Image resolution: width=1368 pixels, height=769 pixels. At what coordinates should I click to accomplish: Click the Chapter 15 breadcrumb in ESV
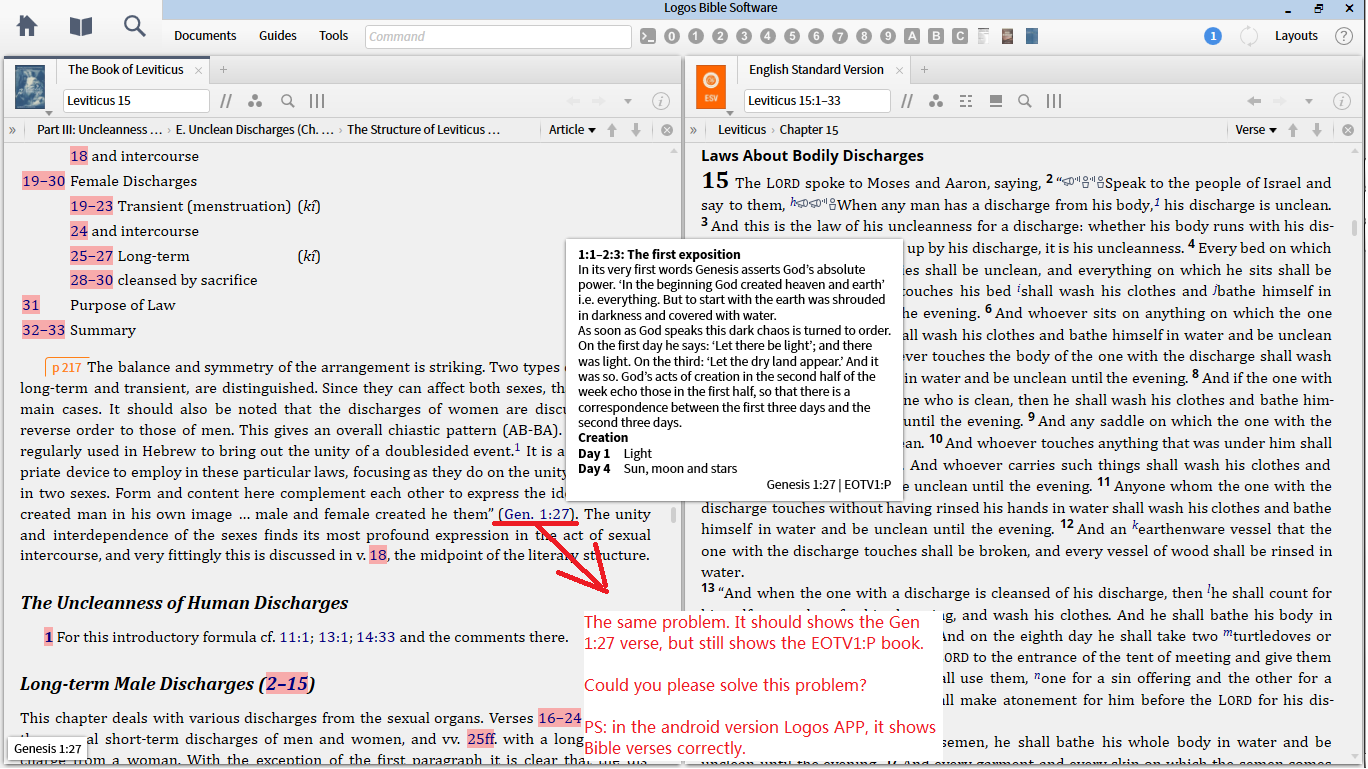809,130
